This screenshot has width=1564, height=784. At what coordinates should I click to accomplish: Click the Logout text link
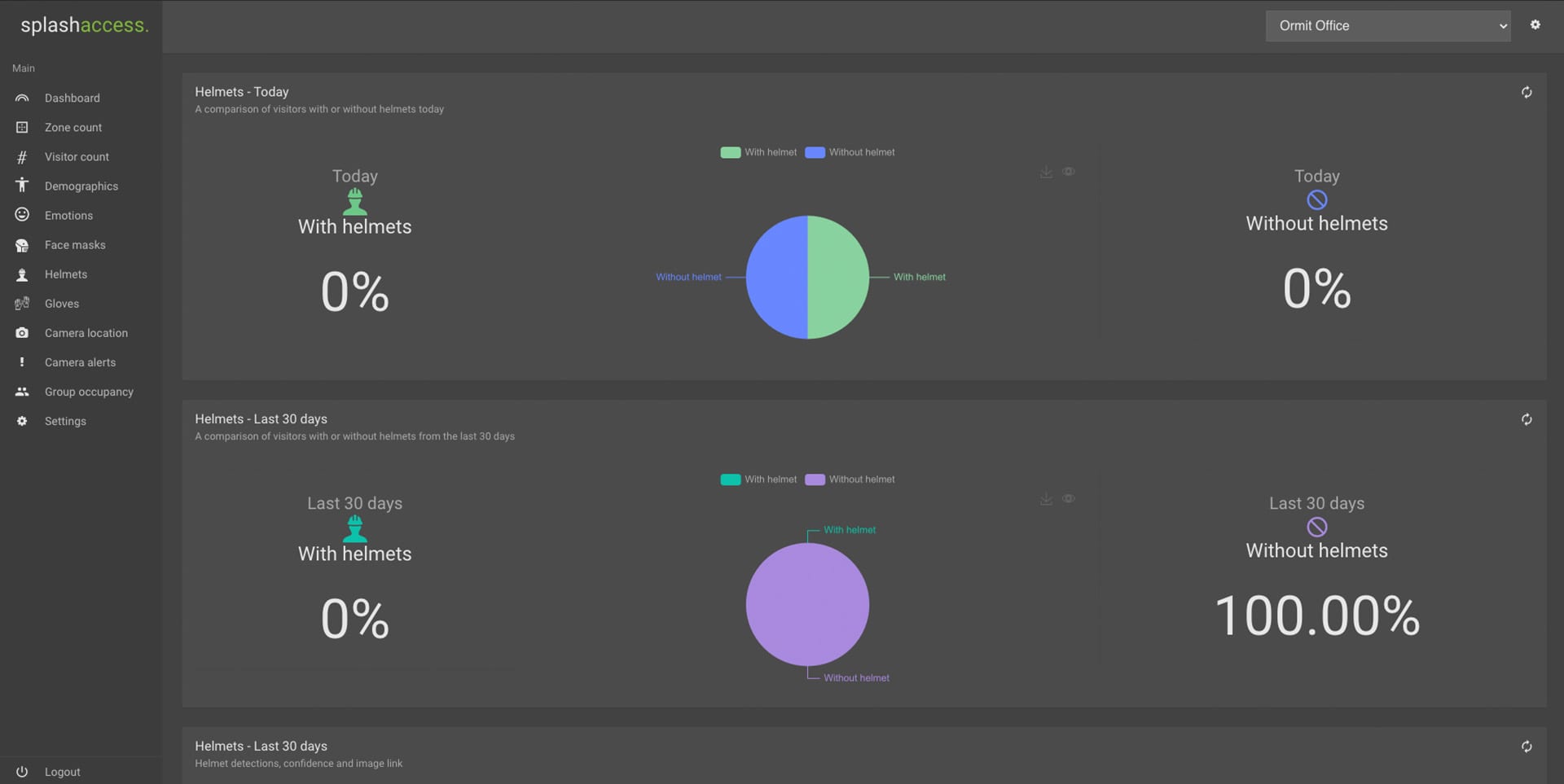tap(63, 772)
